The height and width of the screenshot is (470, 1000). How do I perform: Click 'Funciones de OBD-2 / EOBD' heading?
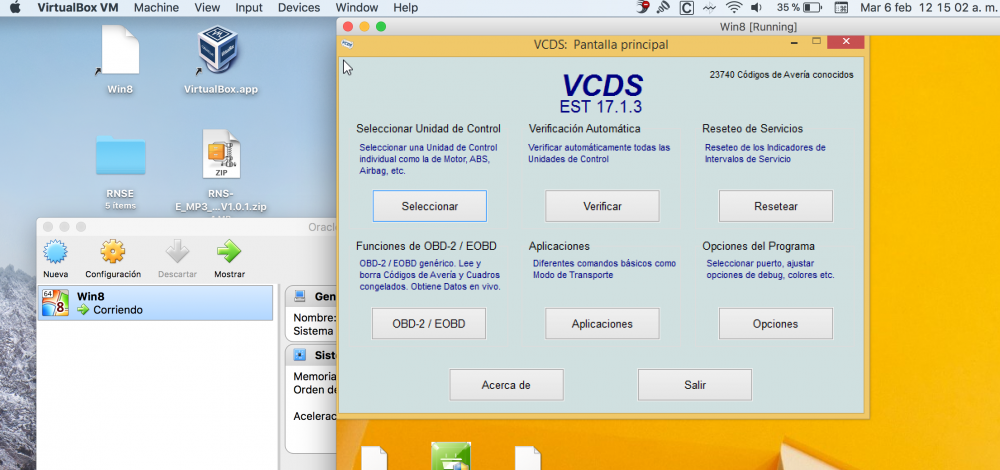click(x=426, y=246)
